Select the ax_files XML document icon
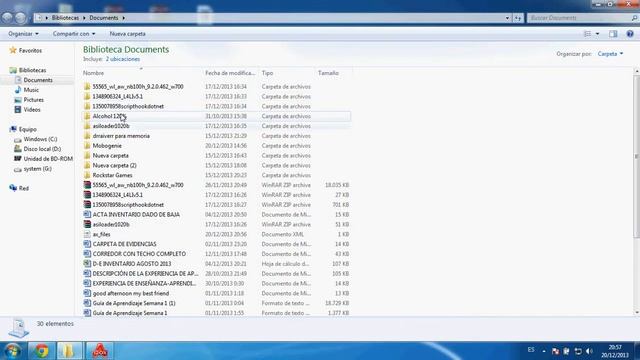The image size is (640, 360). pos(87,234)
